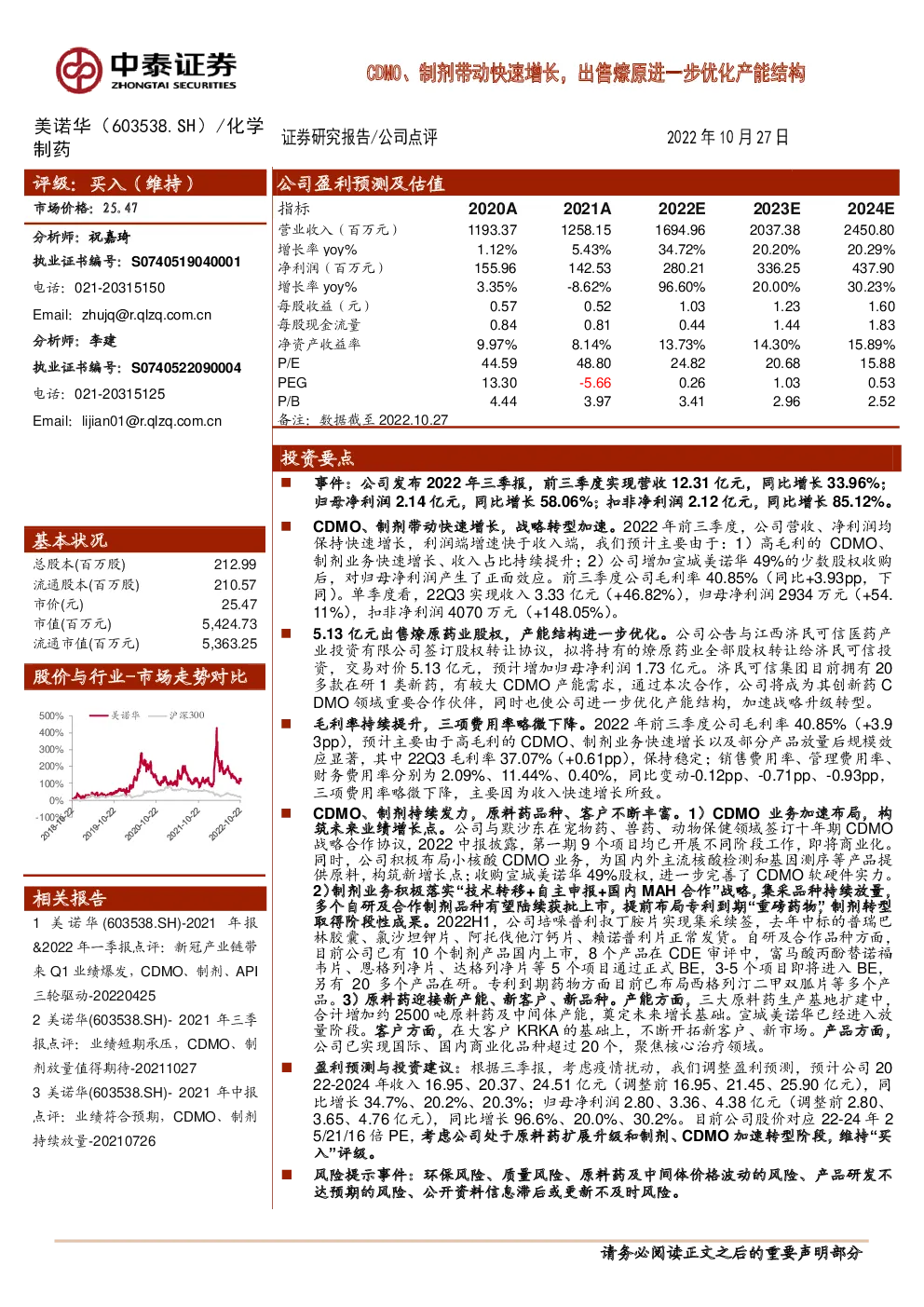
Task: Click phone number 021-20315150
Action: [x=119, y=288]
